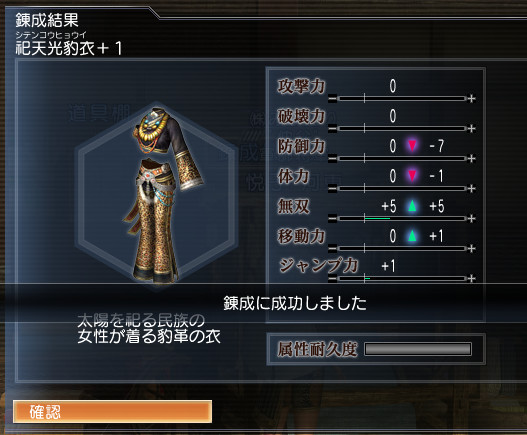Screen dimensions: 527x435
Task: Click the item name 祀天光豹衣+1
Action: tap(69, 48)
